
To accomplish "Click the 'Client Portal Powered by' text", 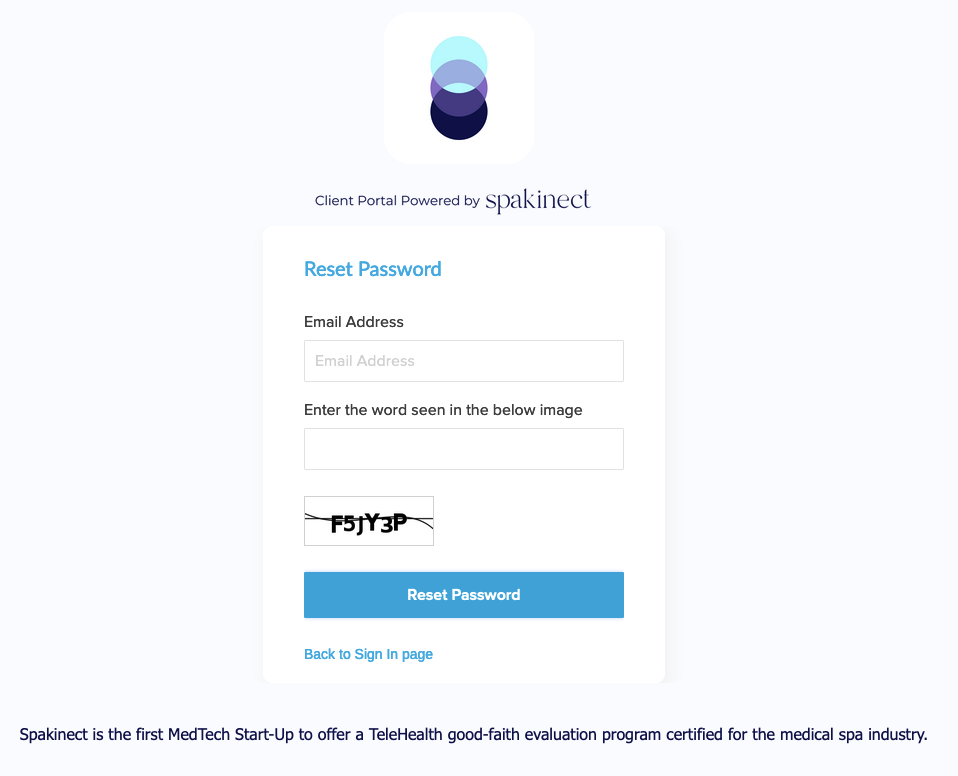I will 397,200.
